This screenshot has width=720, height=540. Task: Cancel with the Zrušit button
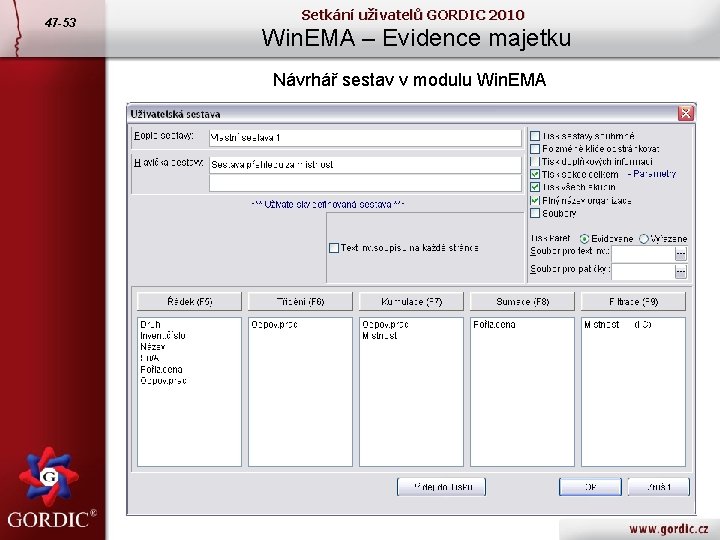point(658,487)
